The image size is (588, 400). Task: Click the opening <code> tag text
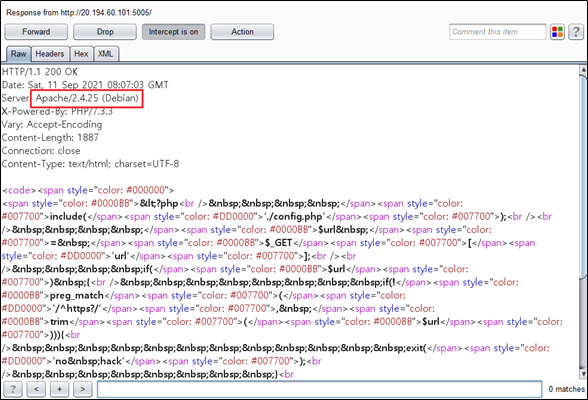point(19,190)
